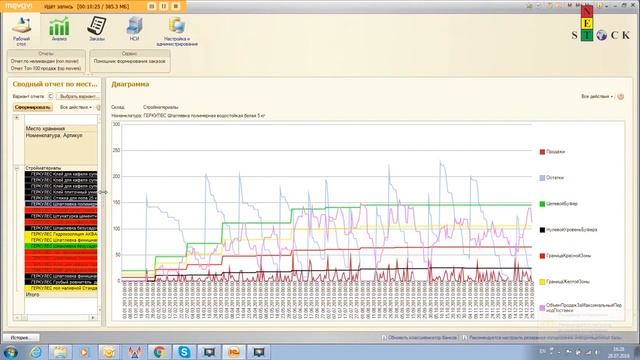
Task: Select yellow ГЕРКУЛЕС Гидроизоляция АКВА row
Action: click(x=60, y=234)
